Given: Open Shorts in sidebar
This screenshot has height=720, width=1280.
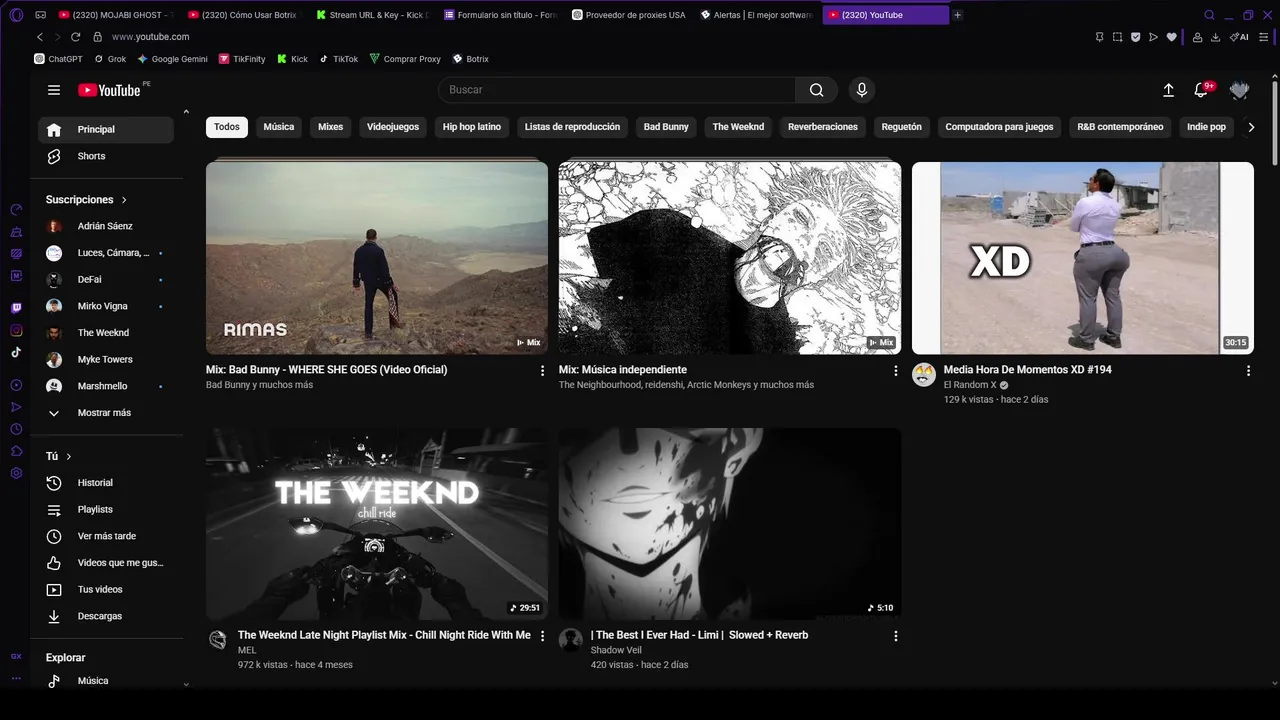Looking at the screenshot, I should point(106,157).
